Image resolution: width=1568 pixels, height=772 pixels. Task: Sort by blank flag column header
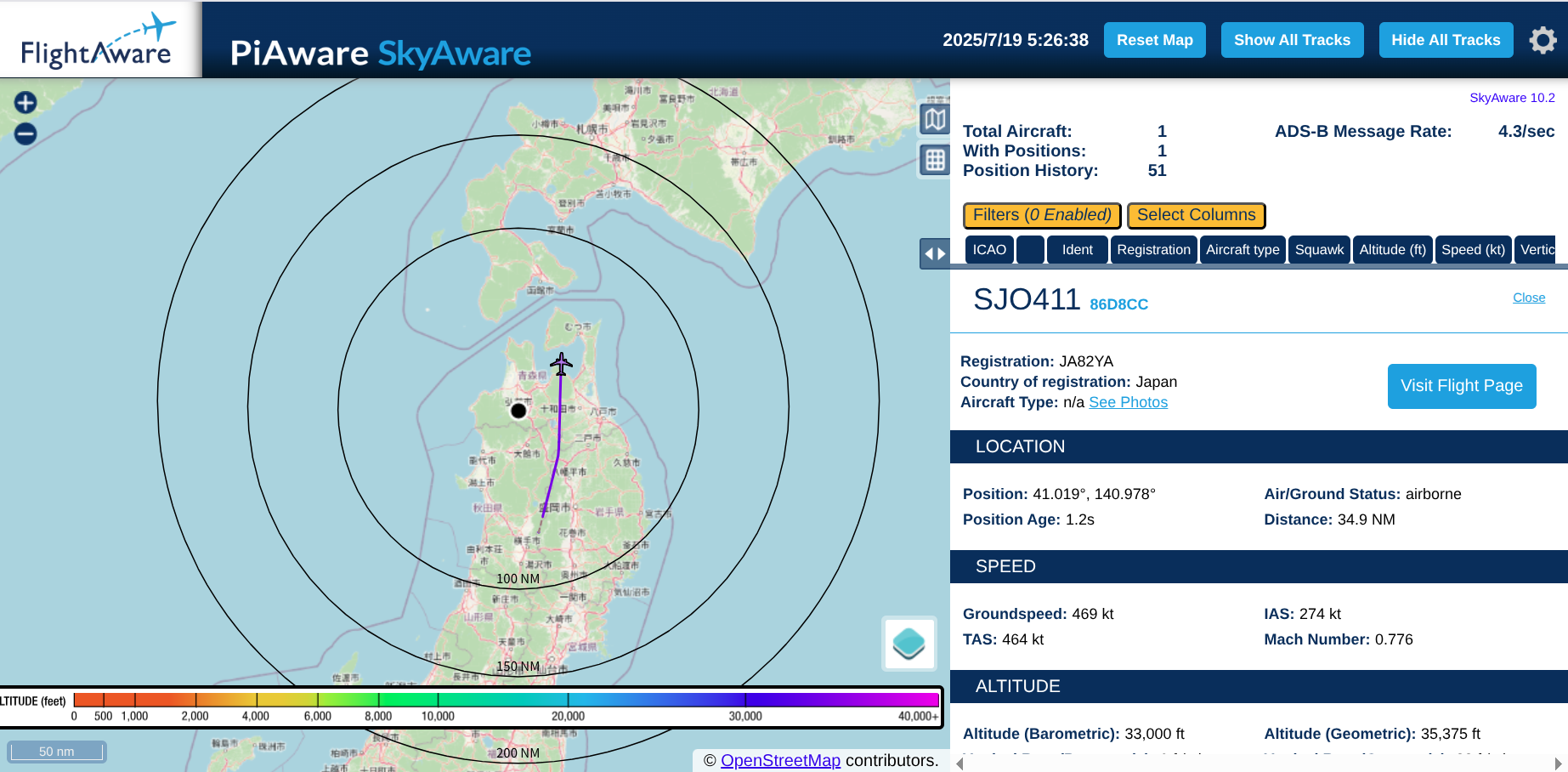tap(1030, 249)
